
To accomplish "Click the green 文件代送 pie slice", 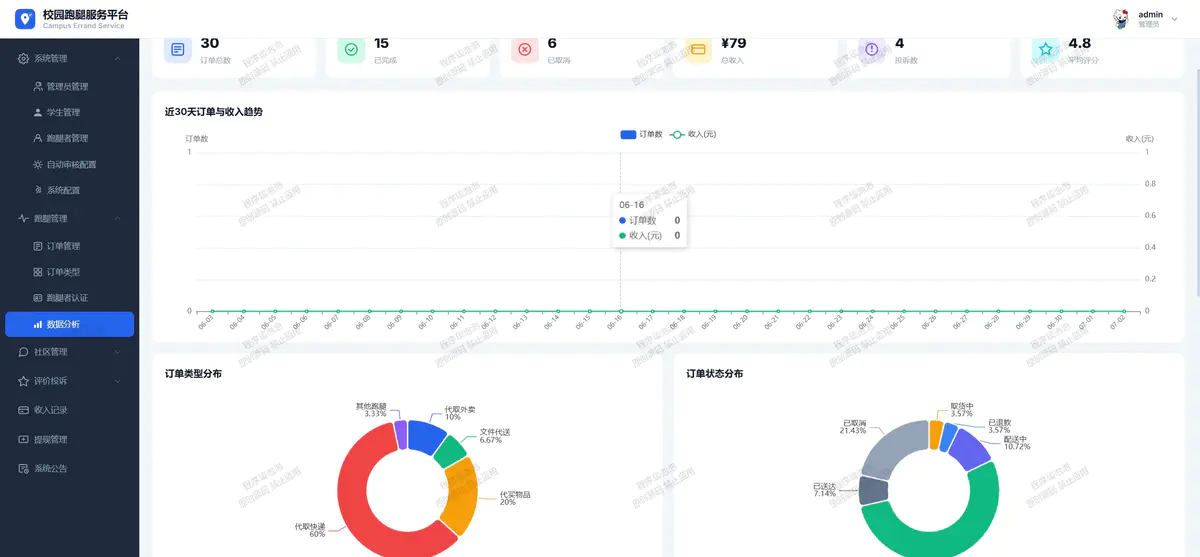I will (x=450, y=451).
